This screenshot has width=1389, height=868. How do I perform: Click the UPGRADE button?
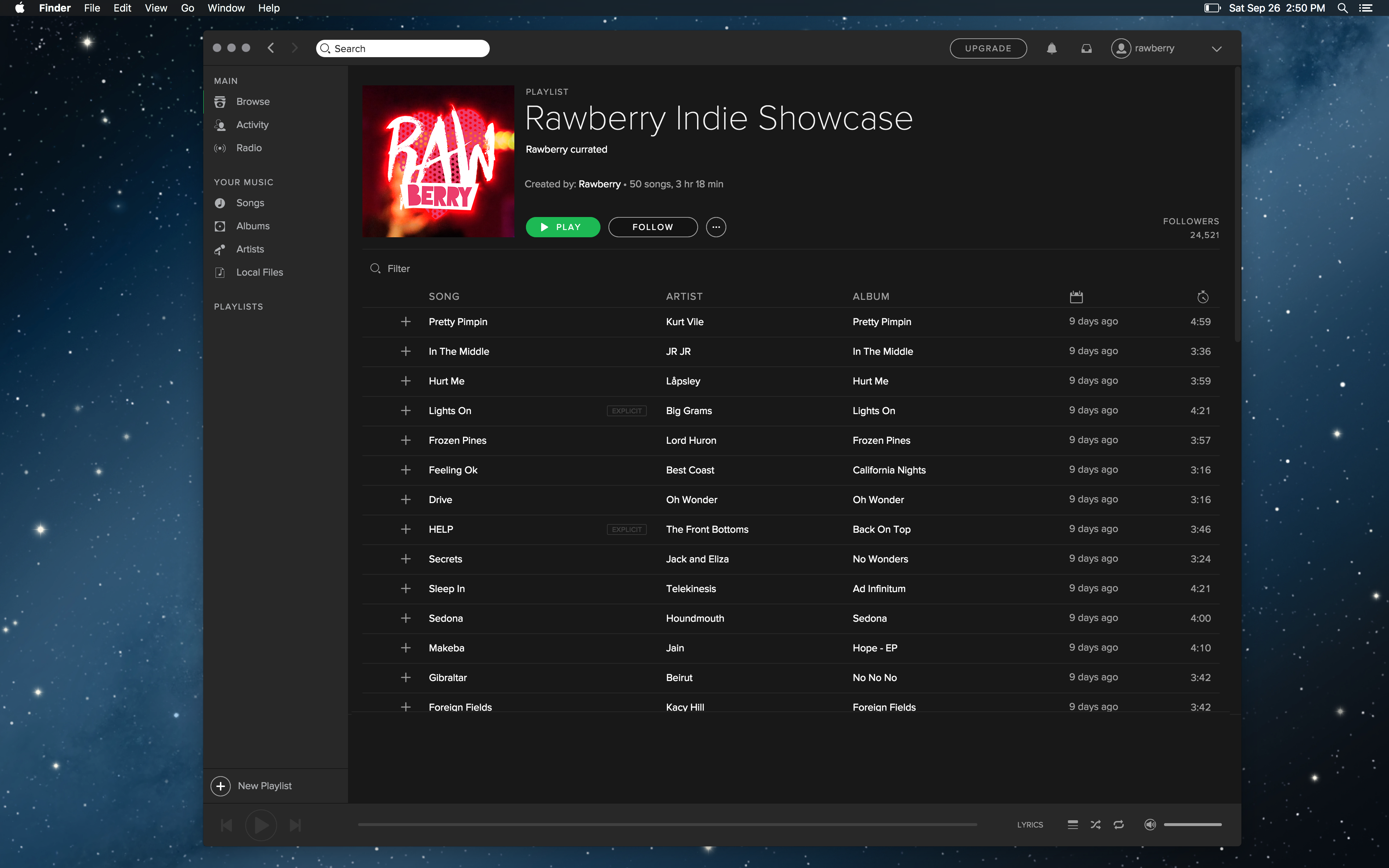[988, 48]
